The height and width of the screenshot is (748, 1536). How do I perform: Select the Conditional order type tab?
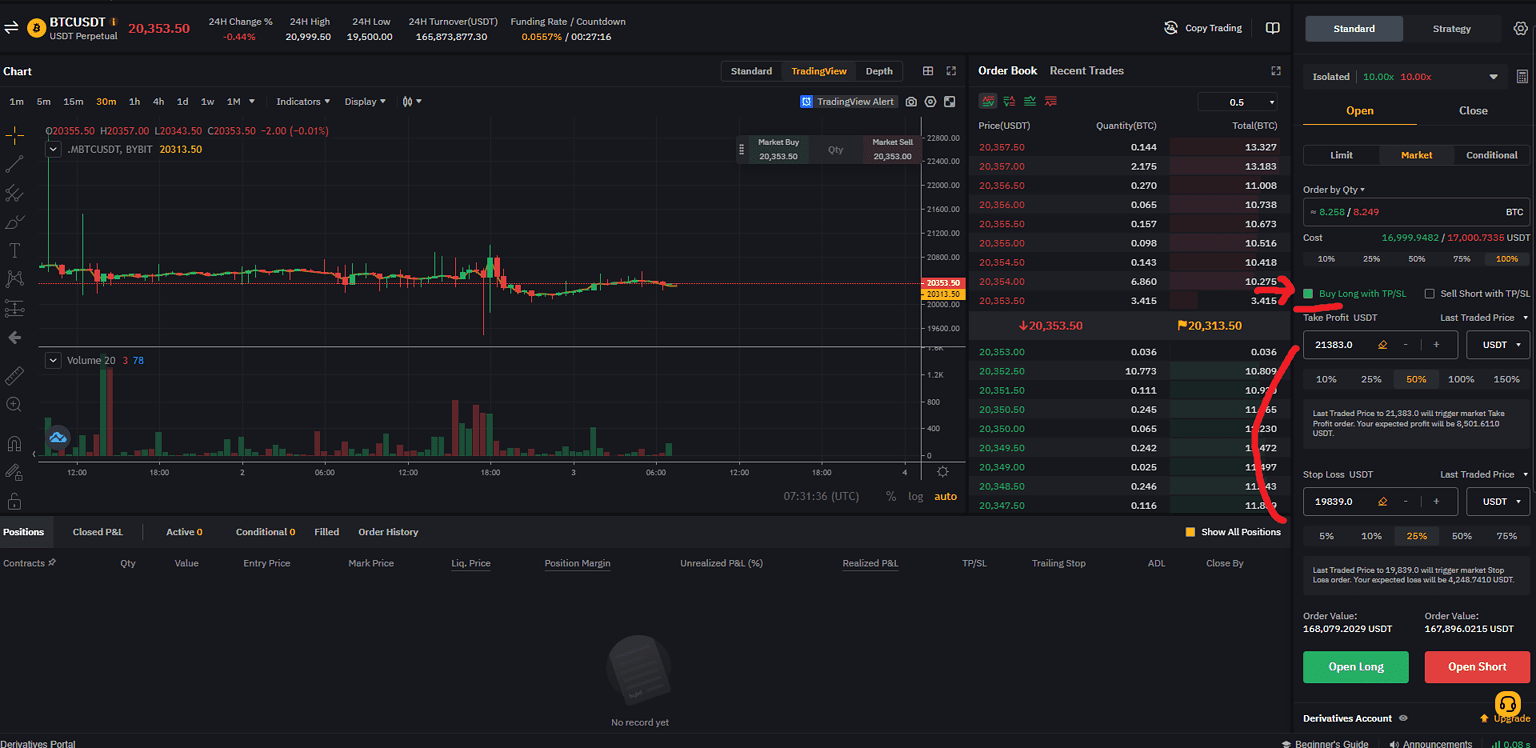click(1491, 155)
